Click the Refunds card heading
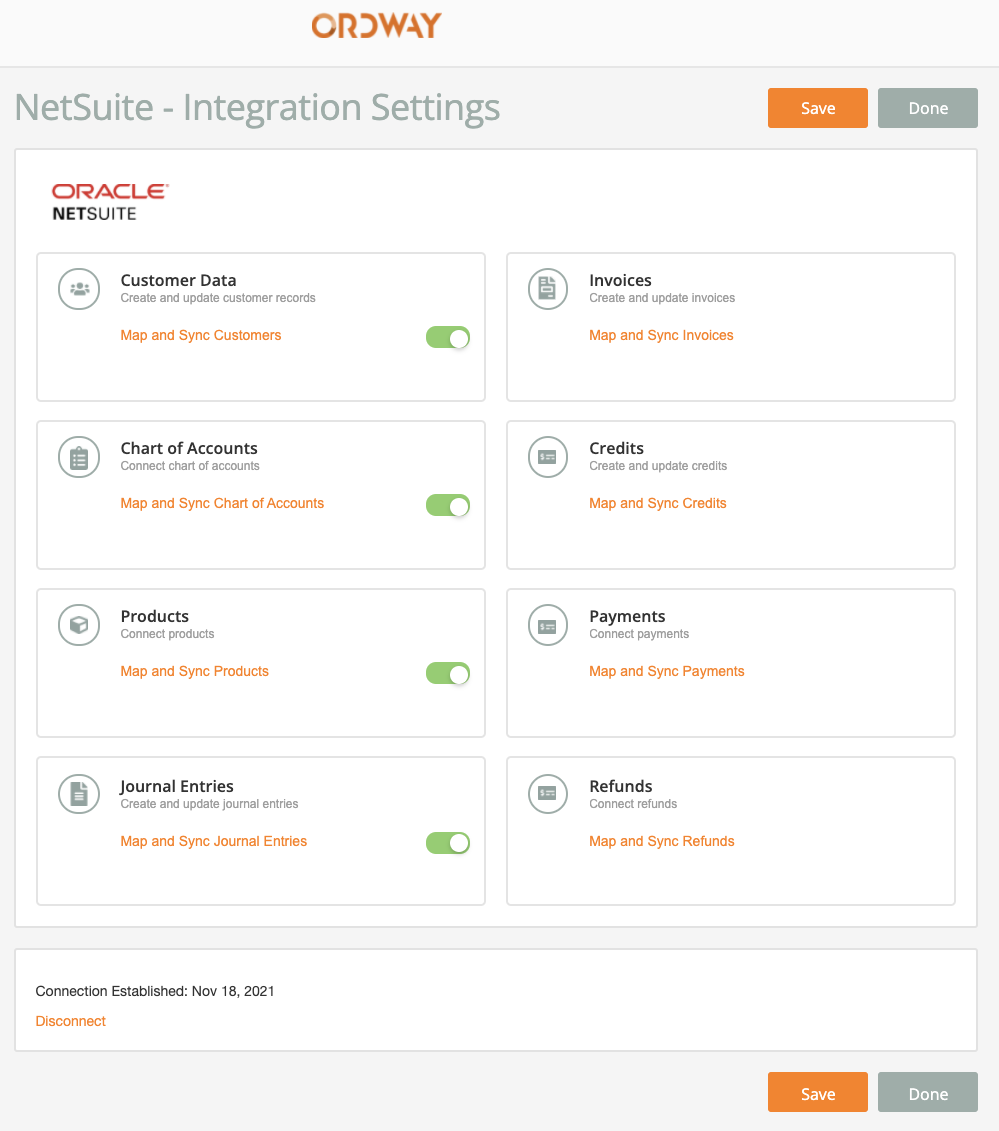 (x=620, y=786)
